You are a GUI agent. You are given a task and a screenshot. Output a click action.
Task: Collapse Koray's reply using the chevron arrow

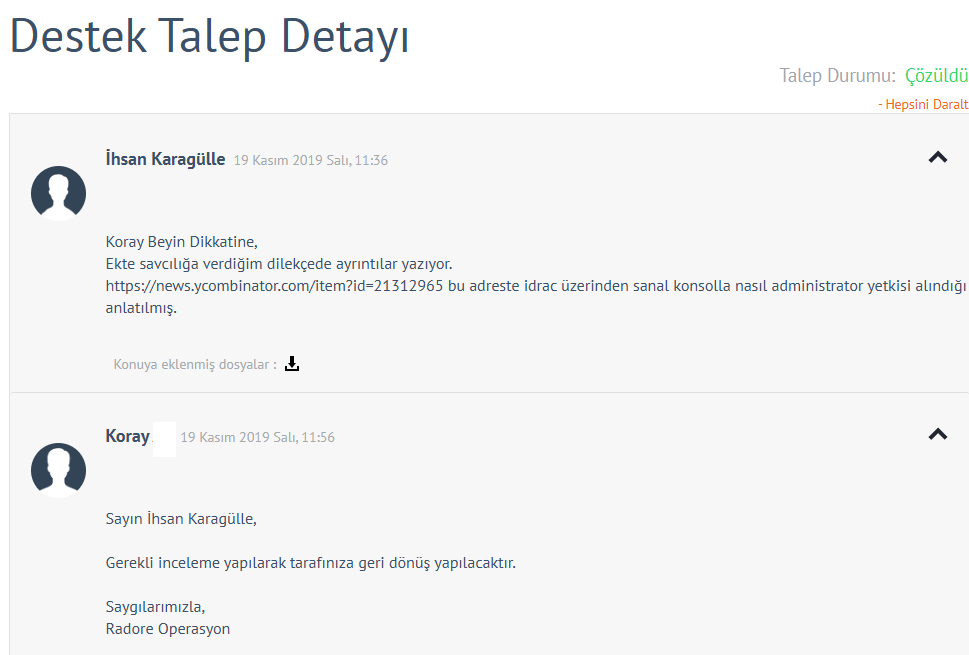(x=937, y=434)
